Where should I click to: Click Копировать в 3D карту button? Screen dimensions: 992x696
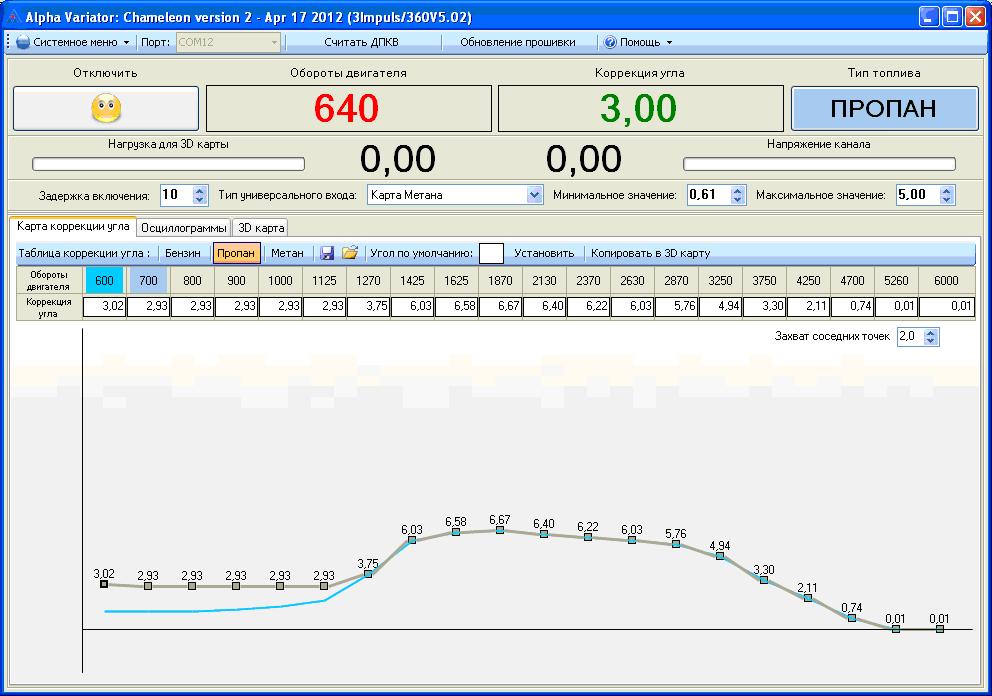click(650, 254)
